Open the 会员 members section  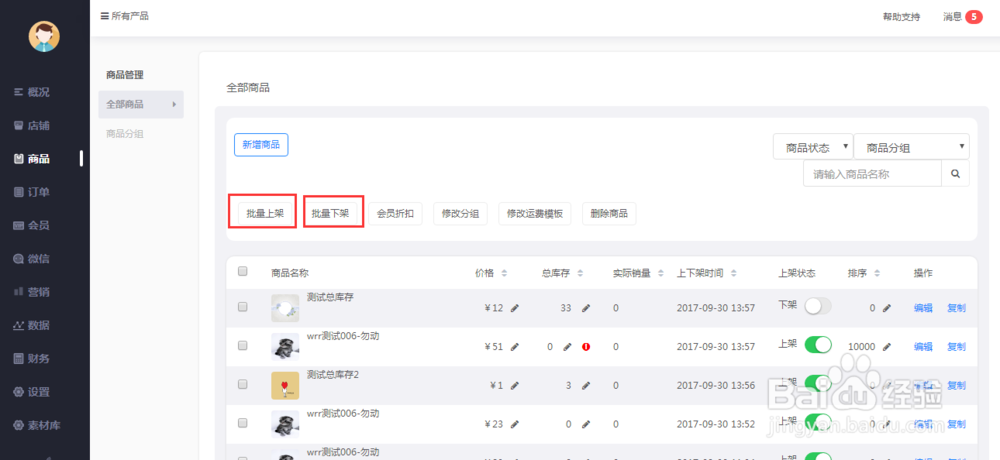(32, 225)
